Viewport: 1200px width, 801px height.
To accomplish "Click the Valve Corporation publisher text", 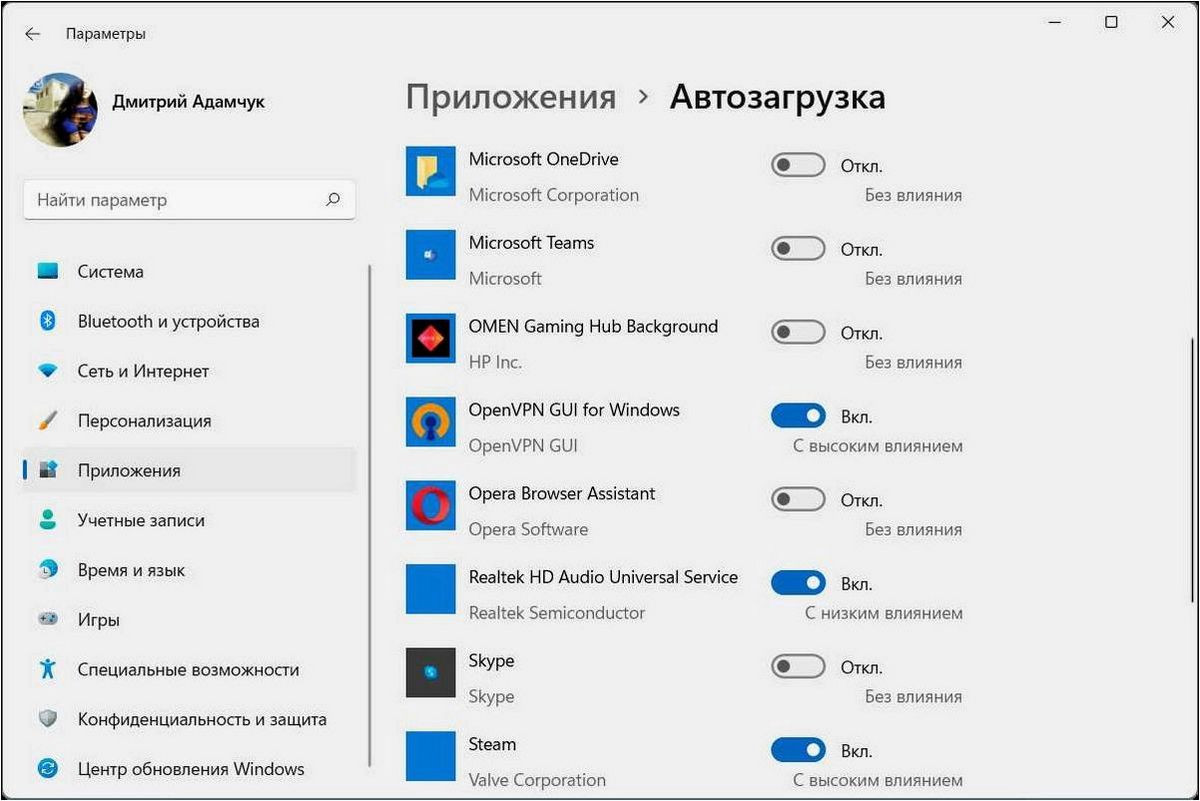I will point(537,780).
